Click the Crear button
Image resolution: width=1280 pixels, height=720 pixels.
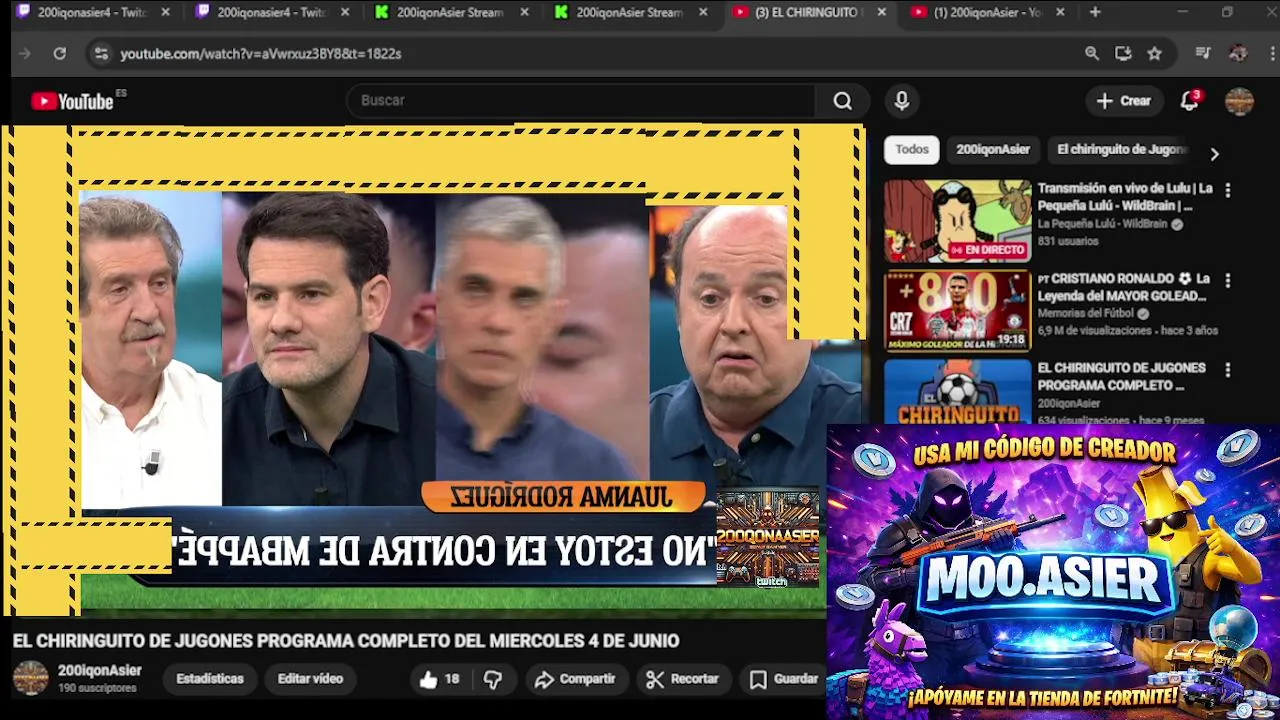click(1124, 101)
